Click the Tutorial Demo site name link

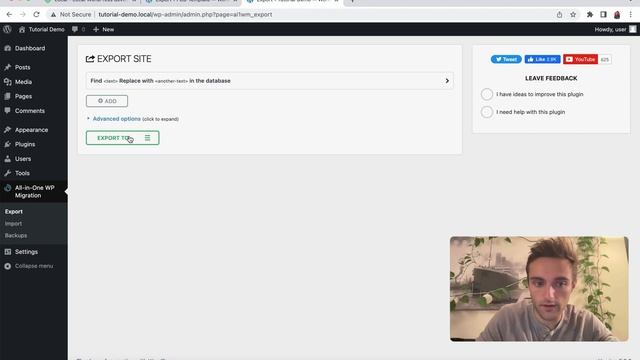tap(47, 29)
